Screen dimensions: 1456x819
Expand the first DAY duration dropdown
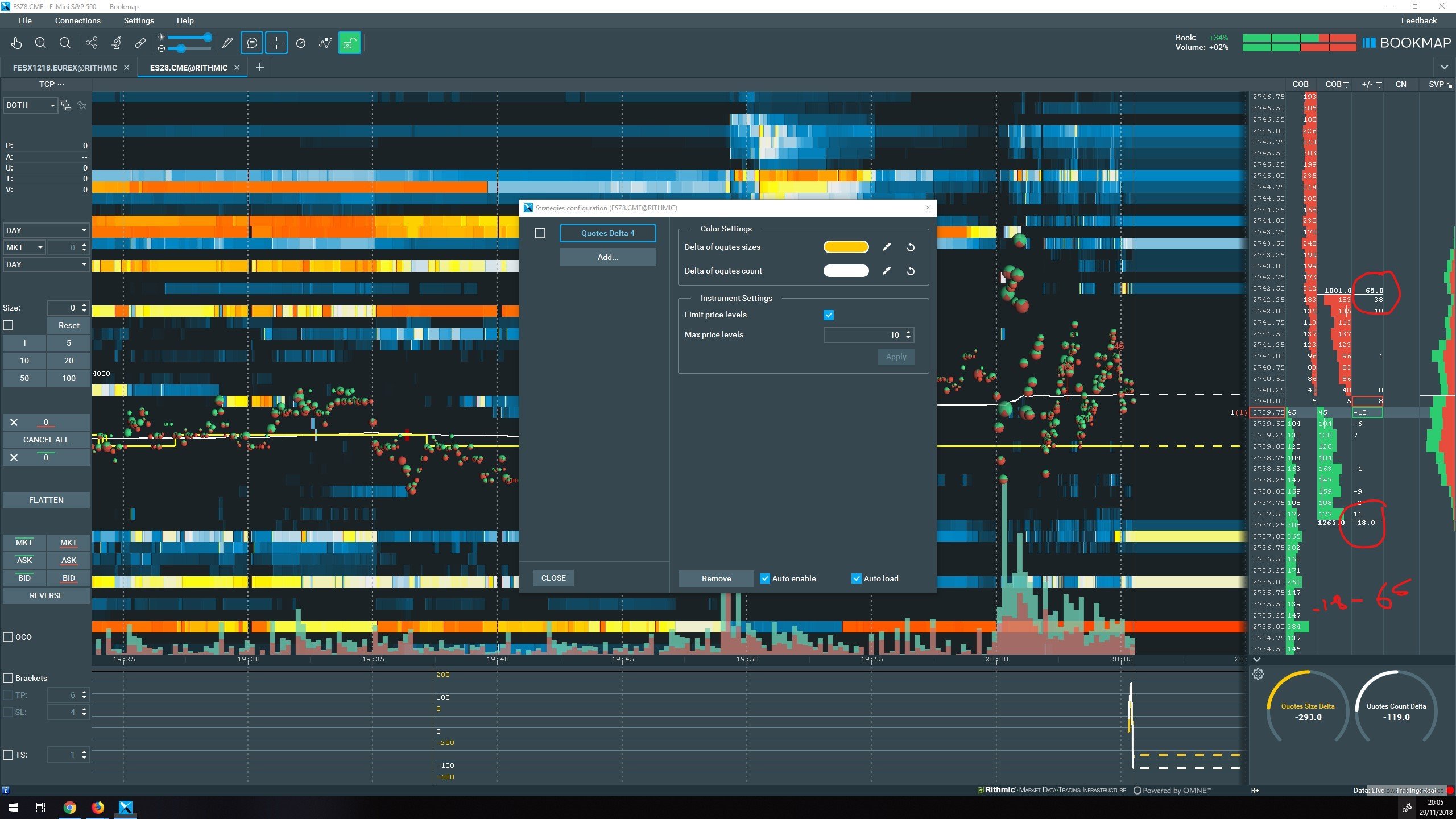tap(45, 230)
